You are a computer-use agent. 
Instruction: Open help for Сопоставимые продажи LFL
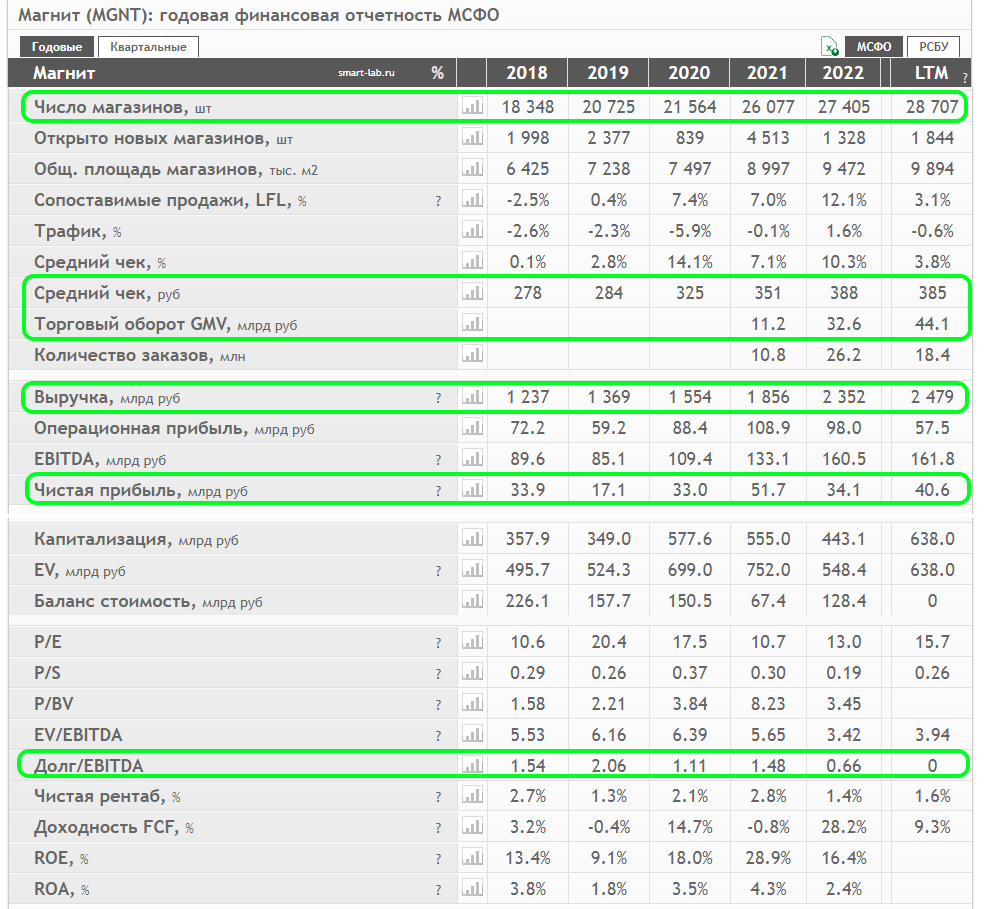(x=438, y=201)
